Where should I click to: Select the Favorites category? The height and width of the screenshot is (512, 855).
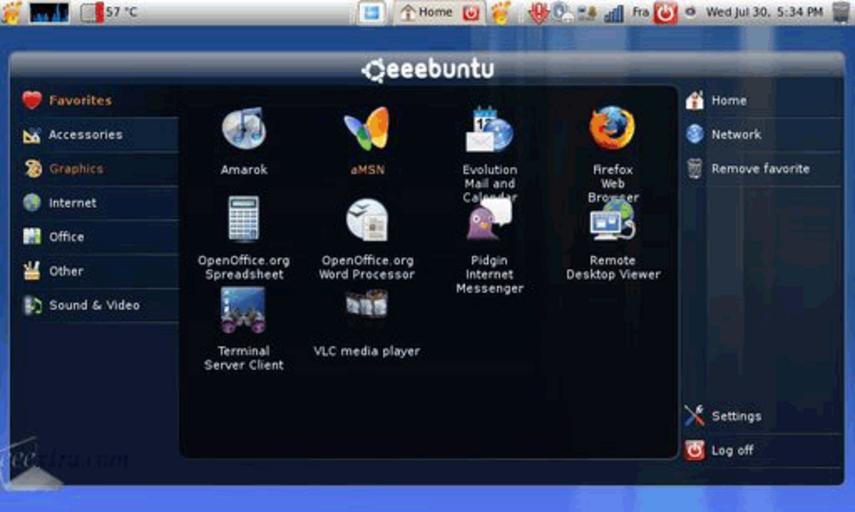tap(80, 100)
